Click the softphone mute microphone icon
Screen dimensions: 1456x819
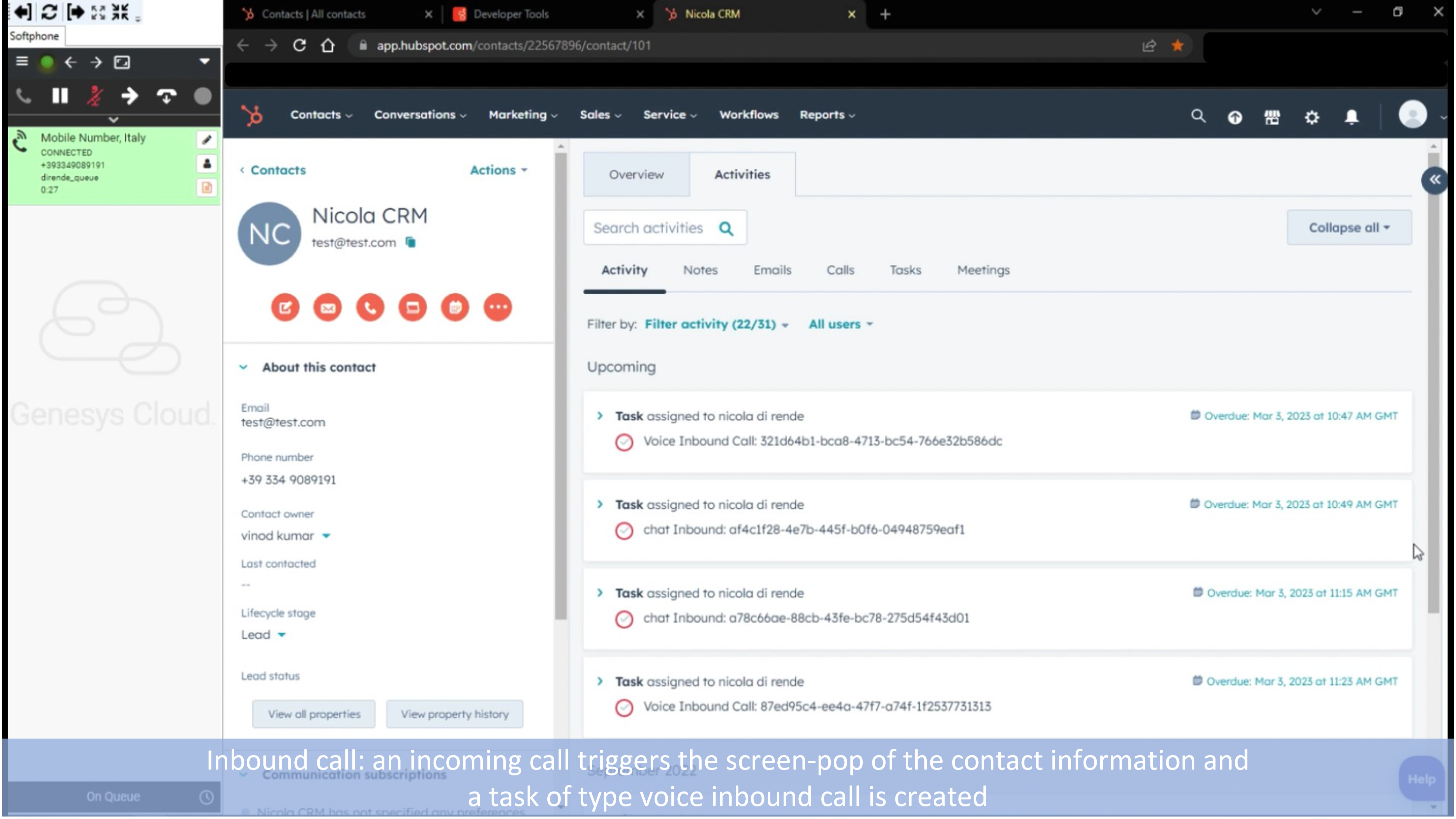[95, 96]
